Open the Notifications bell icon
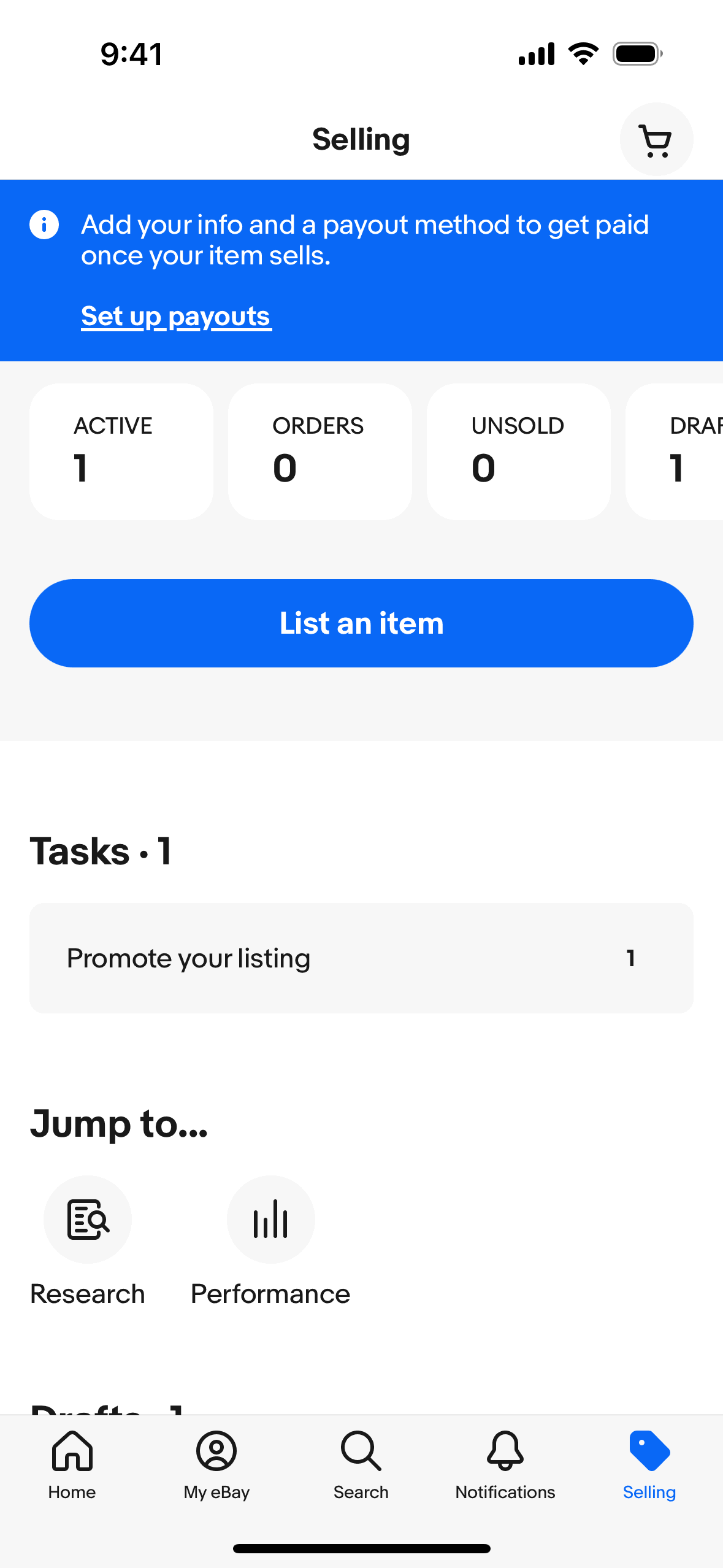Viewport: 723px width, 1568px height. tap(505, 1451)
